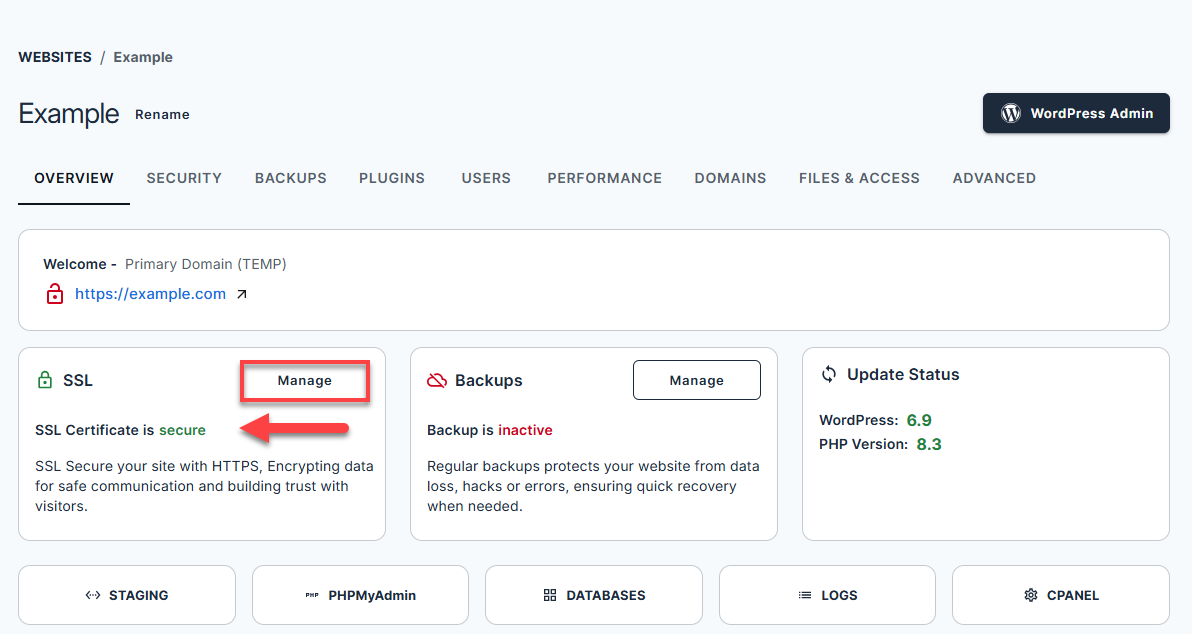Click 'Primary Domain (TEMP)' text
This screenshot has height=634, width=1192.
(205, 265)
